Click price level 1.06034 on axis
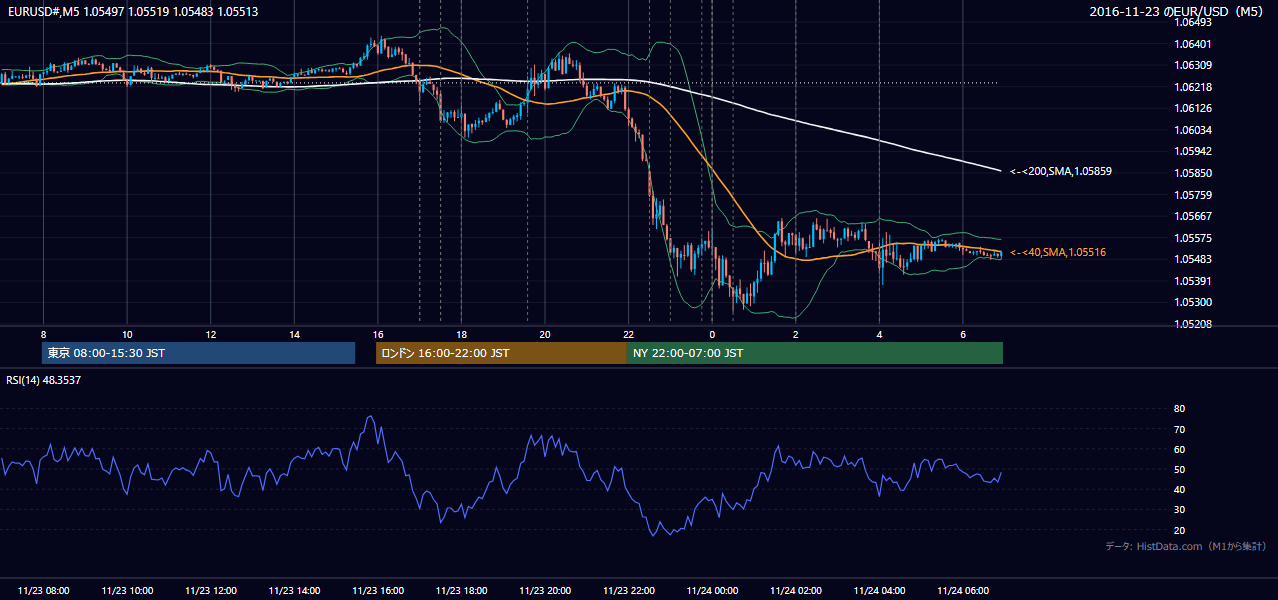Viewport: 1278px width, 600px height. coord(1193,130)
